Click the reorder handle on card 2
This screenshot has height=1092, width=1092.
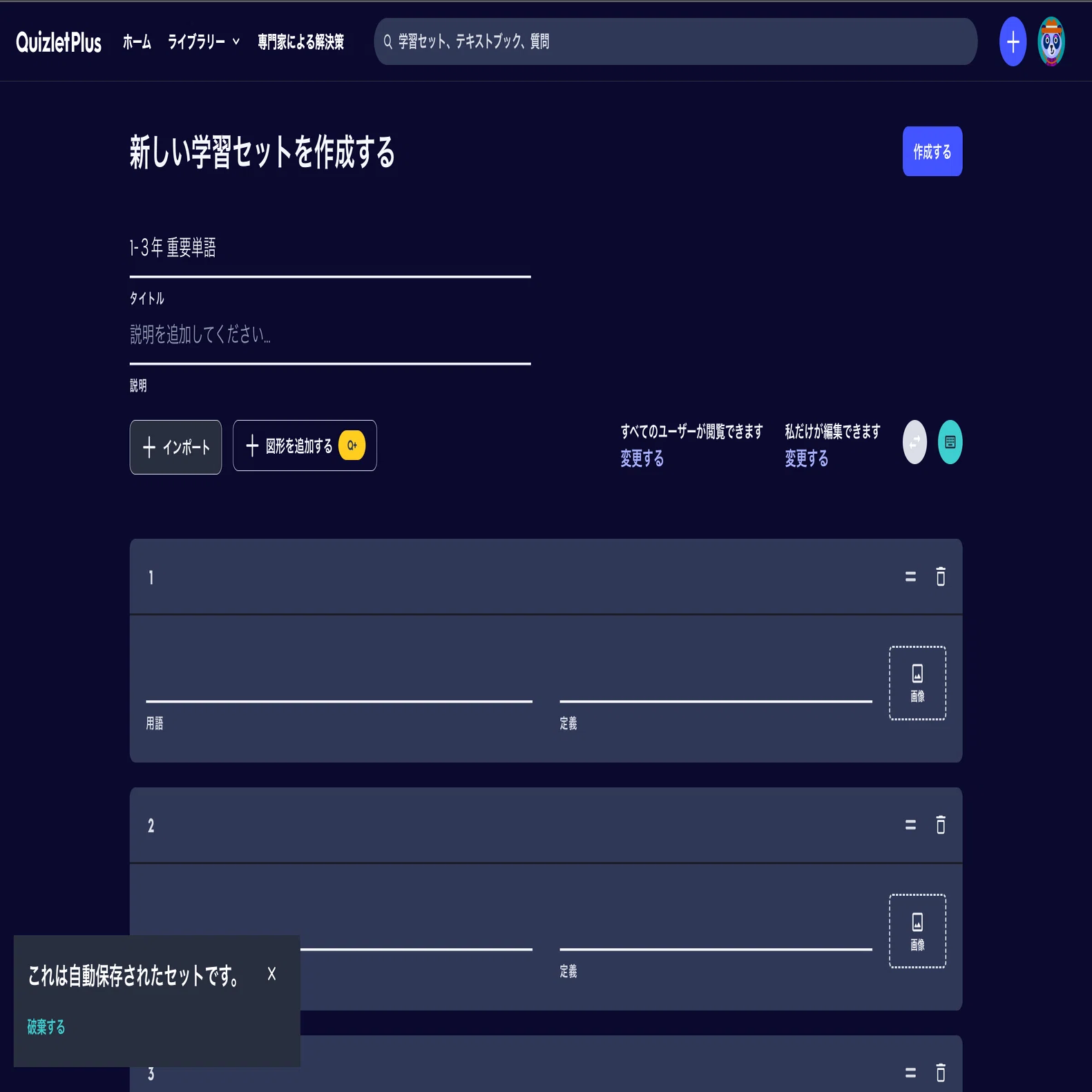910,825
